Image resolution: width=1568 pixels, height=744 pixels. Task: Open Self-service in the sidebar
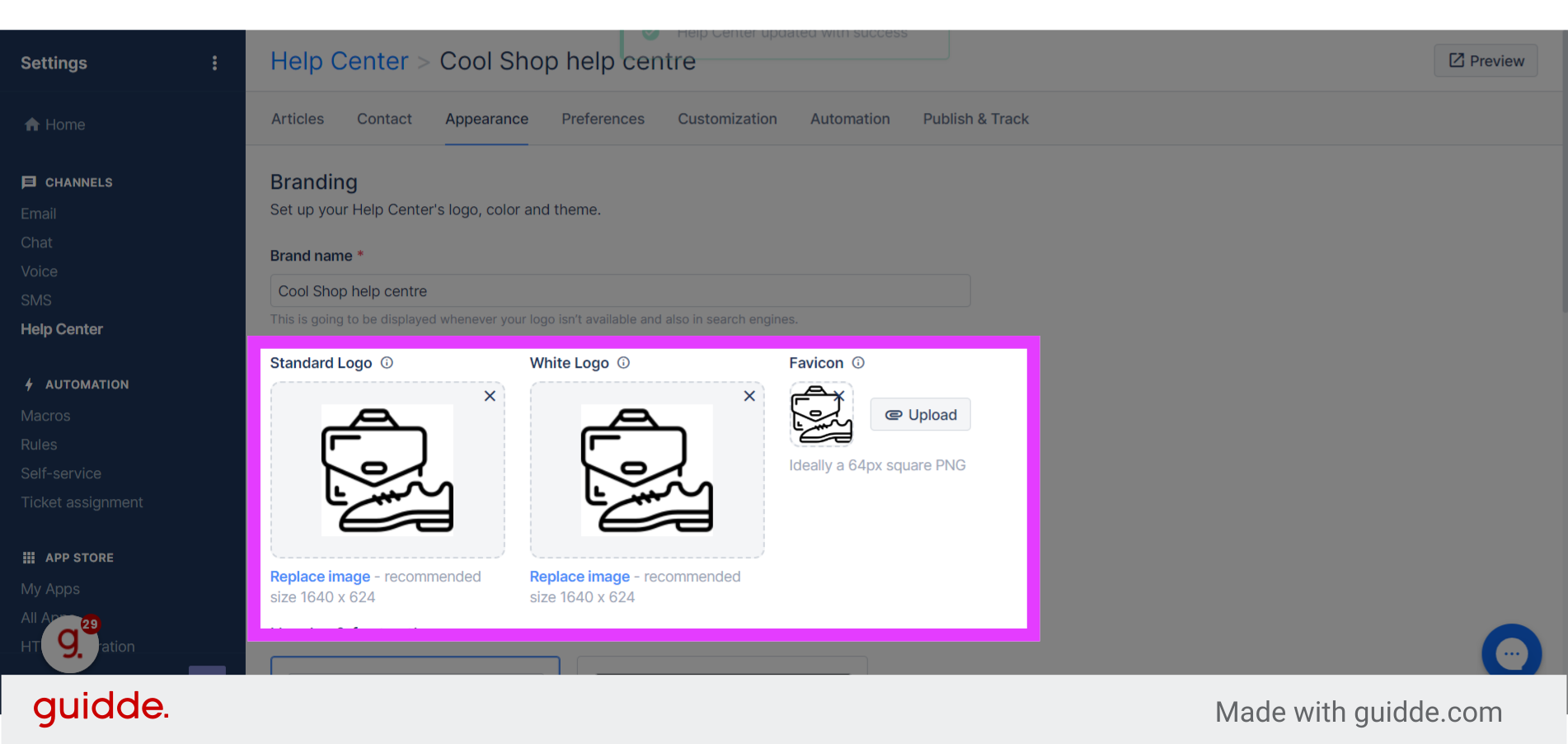point(61,473)
